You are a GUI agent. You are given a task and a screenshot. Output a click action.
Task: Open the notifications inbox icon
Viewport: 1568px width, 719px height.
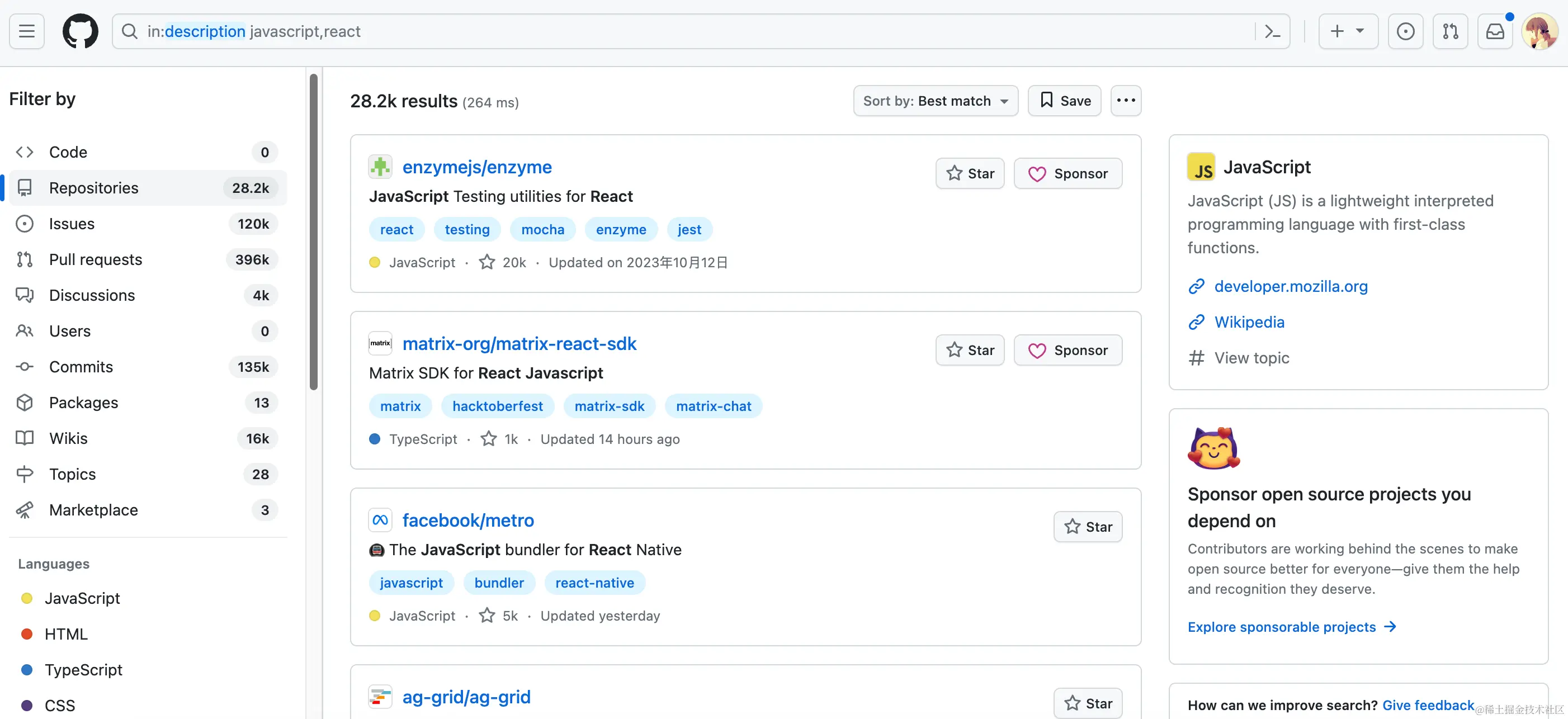pos(1494,31)
